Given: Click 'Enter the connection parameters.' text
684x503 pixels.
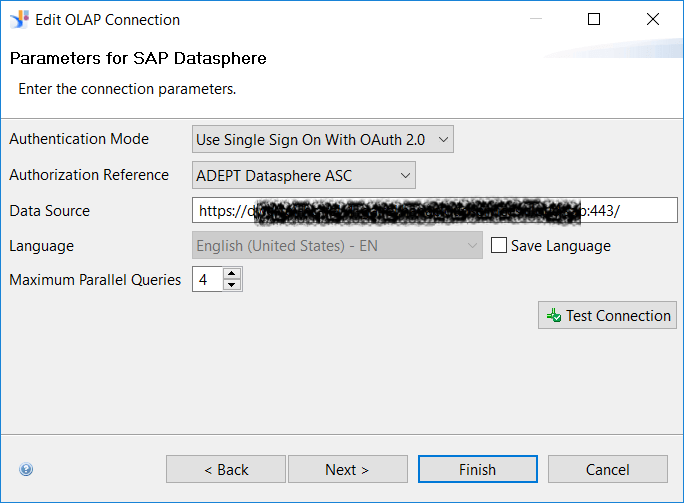Looking at the screenshot, I should [127, 89].
